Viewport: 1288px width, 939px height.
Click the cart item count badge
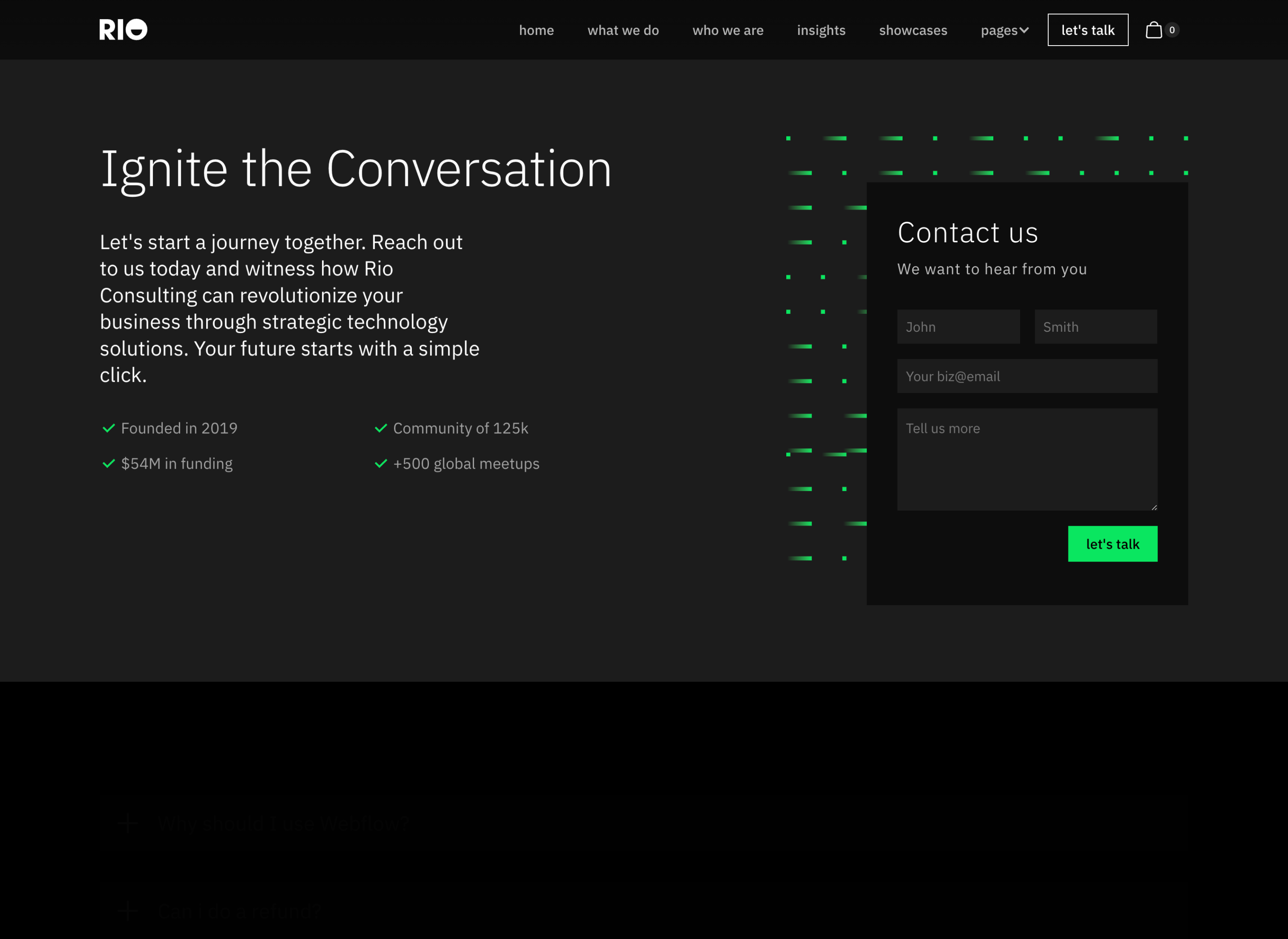coord(1171,30)
